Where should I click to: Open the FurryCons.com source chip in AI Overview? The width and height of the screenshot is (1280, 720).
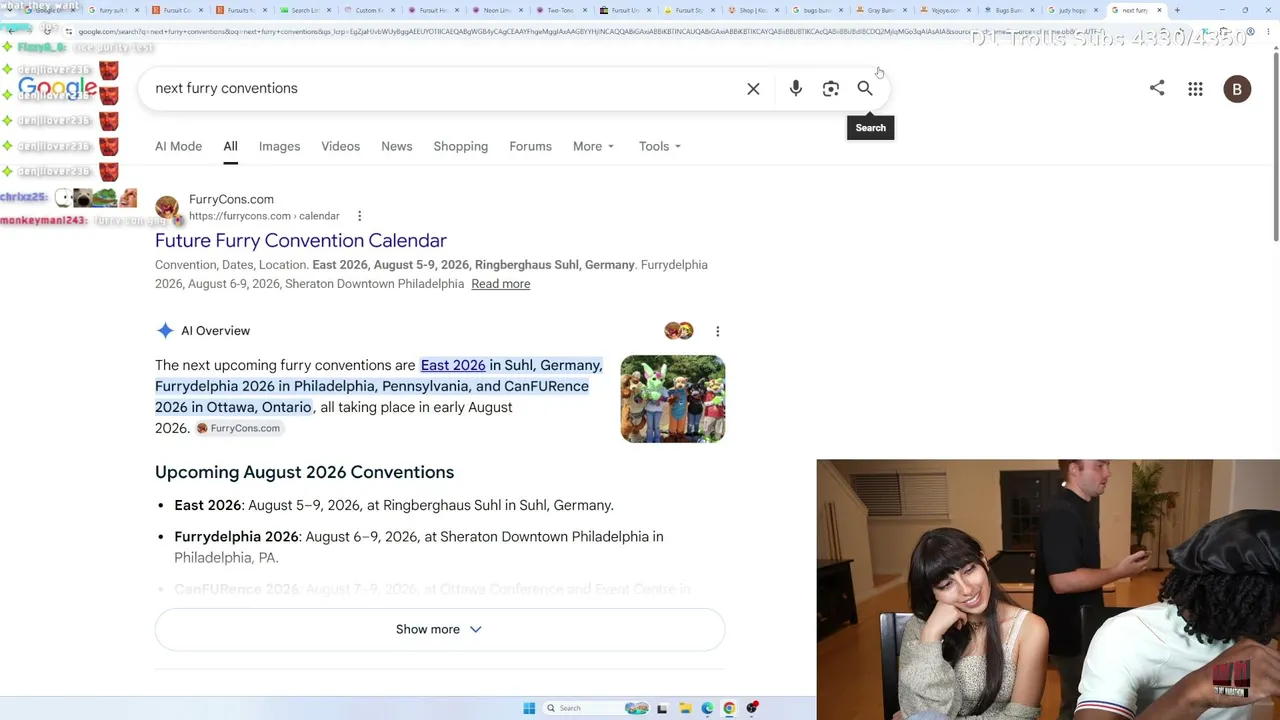(238, 428)
